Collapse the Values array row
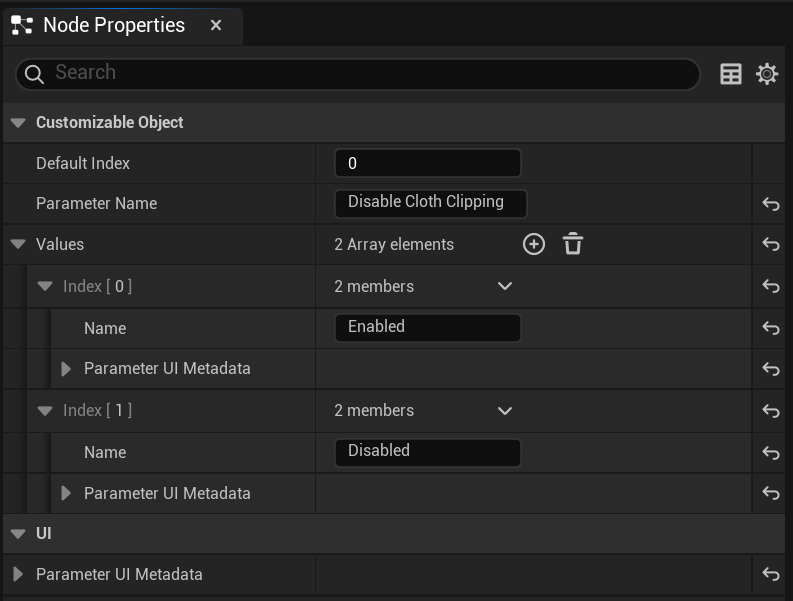This screenshot has height=601, width=793. click(18, 244)
